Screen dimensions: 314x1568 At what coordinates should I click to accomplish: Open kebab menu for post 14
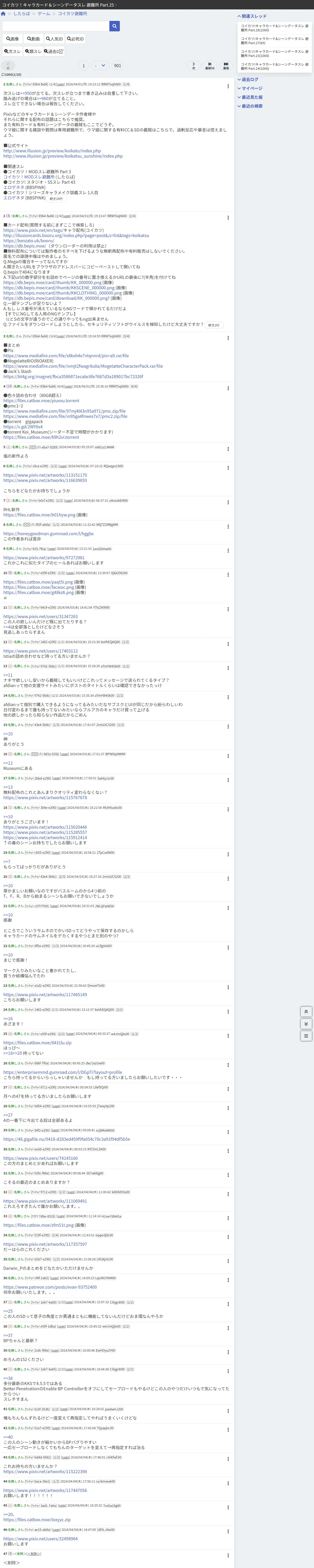click(228, 697)
